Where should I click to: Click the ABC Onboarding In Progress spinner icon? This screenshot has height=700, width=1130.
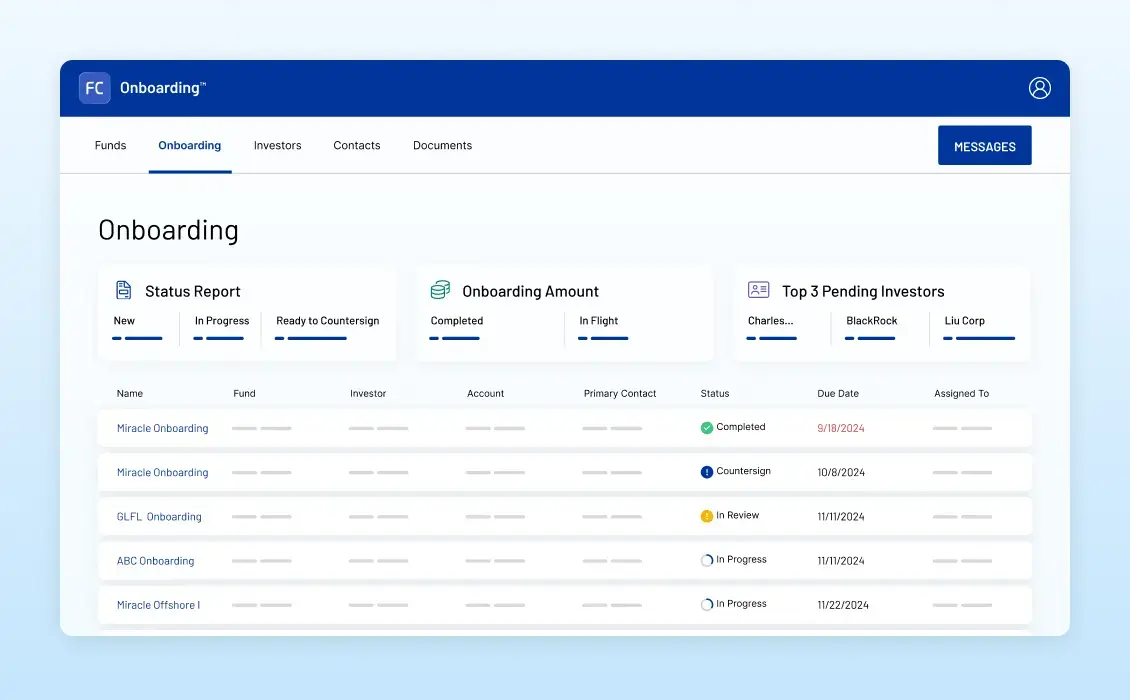[707, 561]
